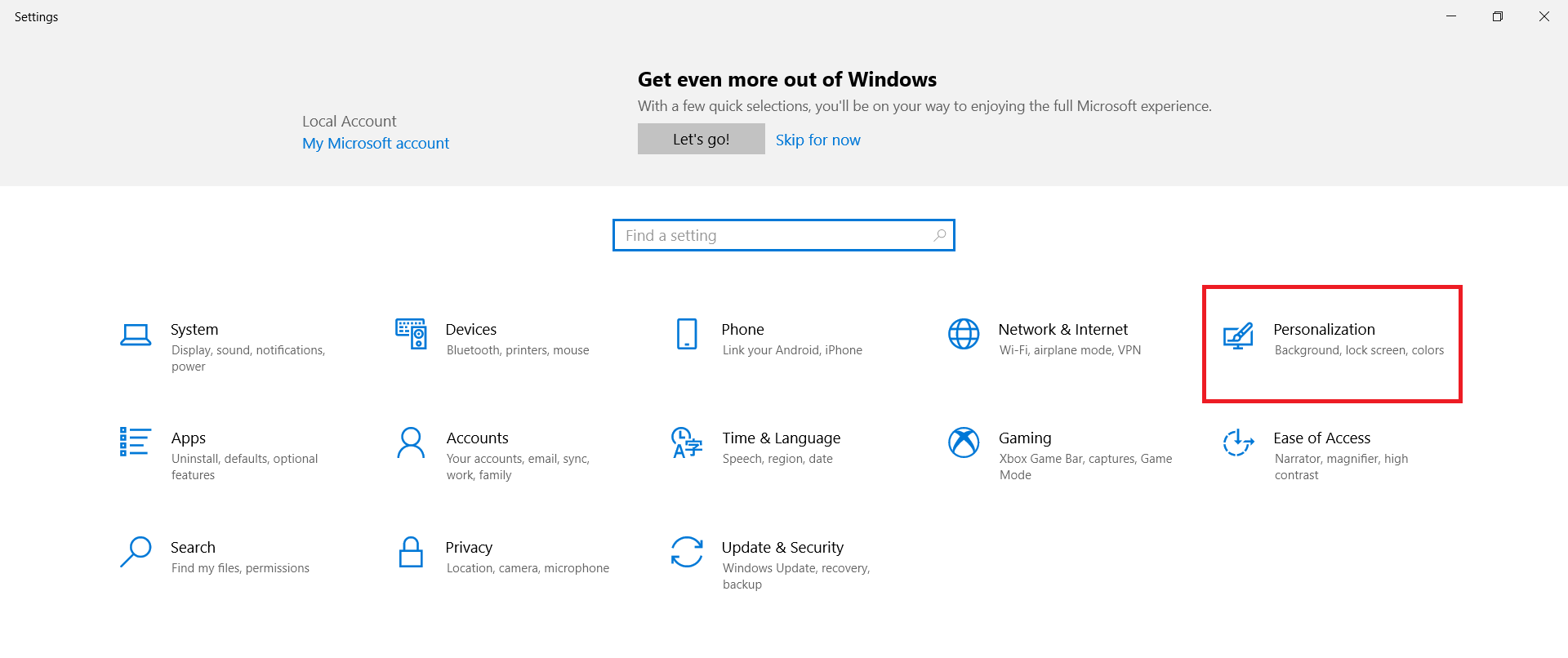The height and width of the screenshot is (658, 1568).
Task: Open the Update & Security category title
Action: (x=782, y=548)
